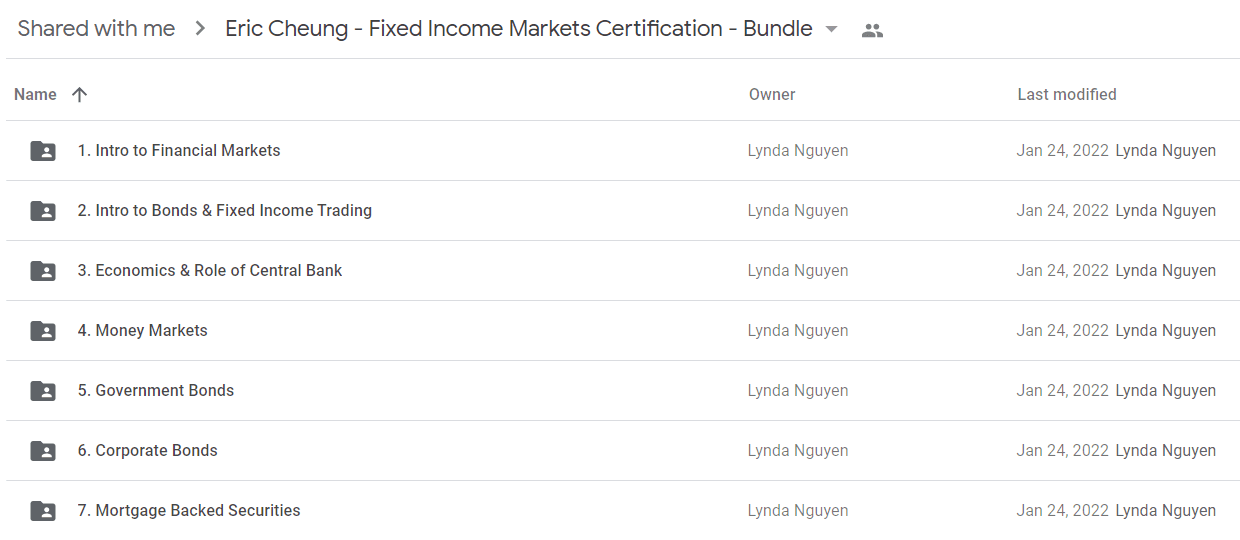This screenshot has height=540, width=1240.
Task: Select the Intro to Financial Markets folder icon
Action: [43, 151]
